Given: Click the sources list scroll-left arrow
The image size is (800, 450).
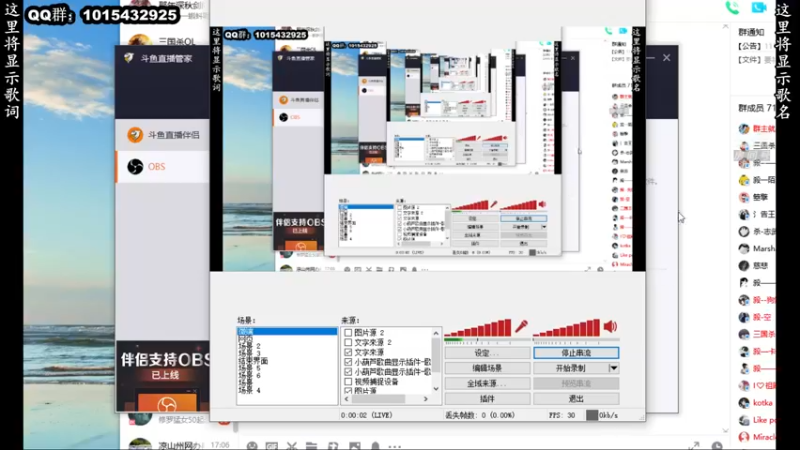Looking at the screenshot, I should click(346, 399).
